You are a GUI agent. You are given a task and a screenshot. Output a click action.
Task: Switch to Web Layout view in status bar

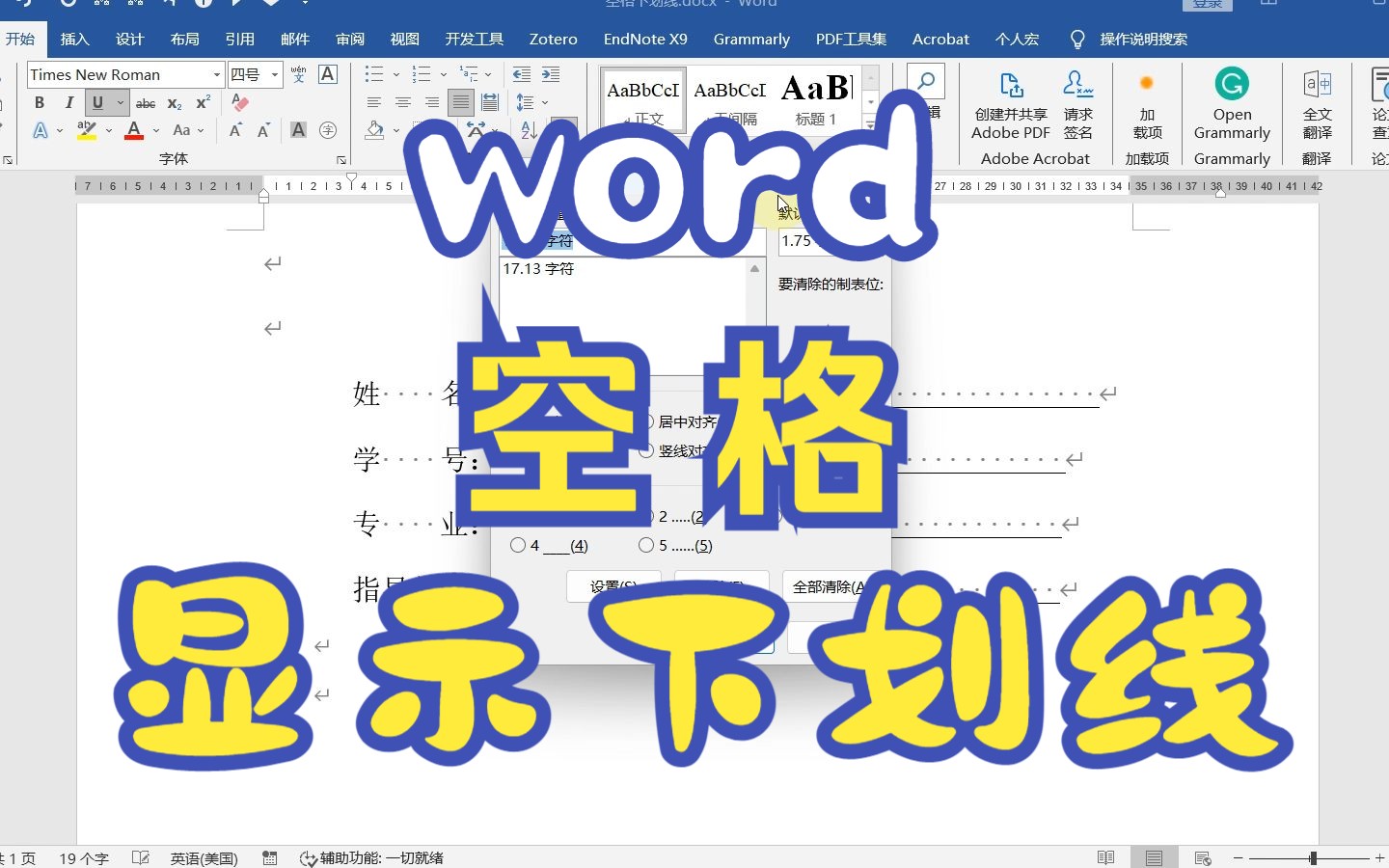[1202, 857]
